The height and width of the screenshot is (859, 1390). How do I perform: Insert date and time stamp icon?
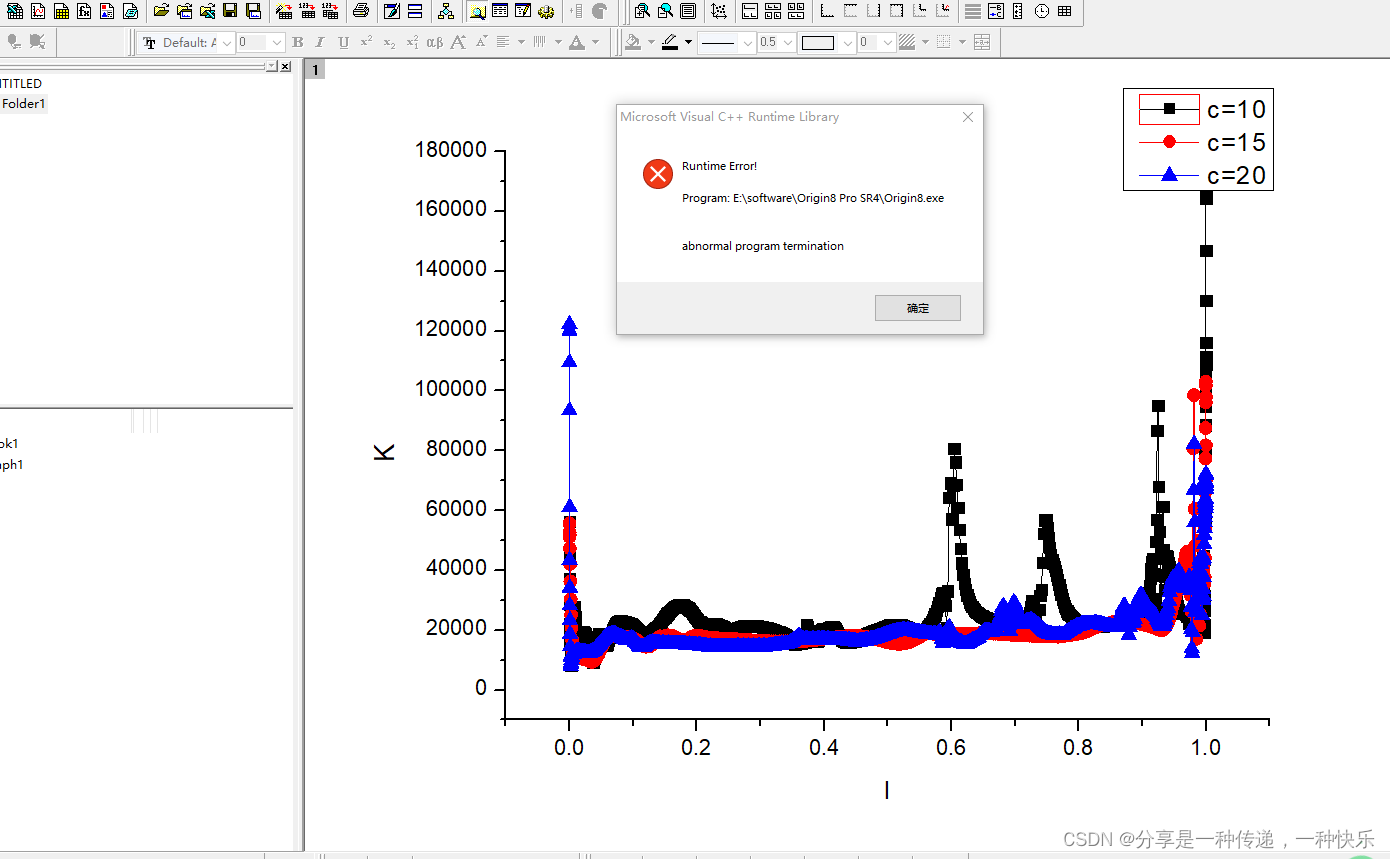pyautogui.click(x=1041, y=11)
